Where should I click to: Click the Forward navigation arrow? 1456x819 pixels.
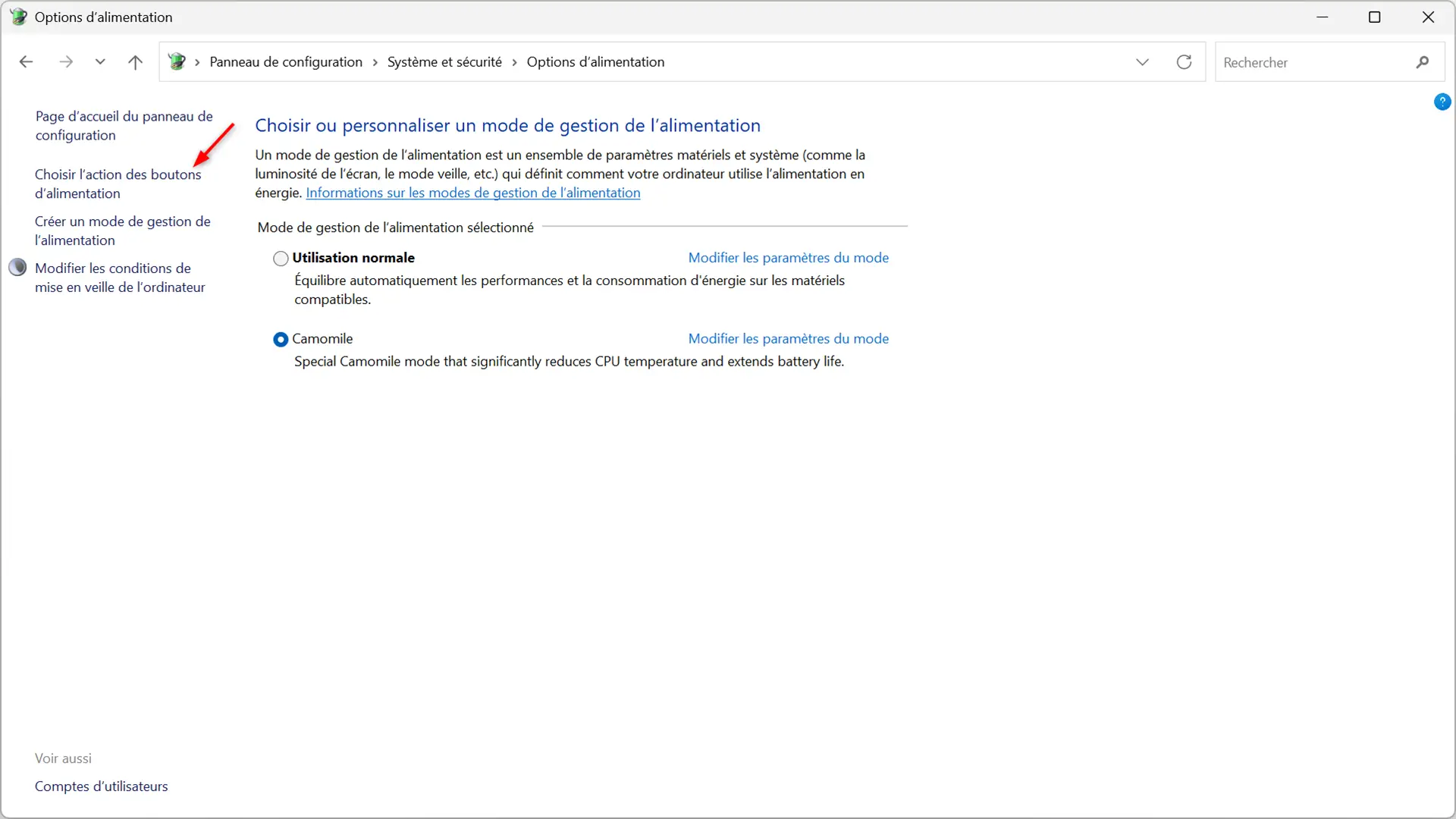click(x=66, y=62)
